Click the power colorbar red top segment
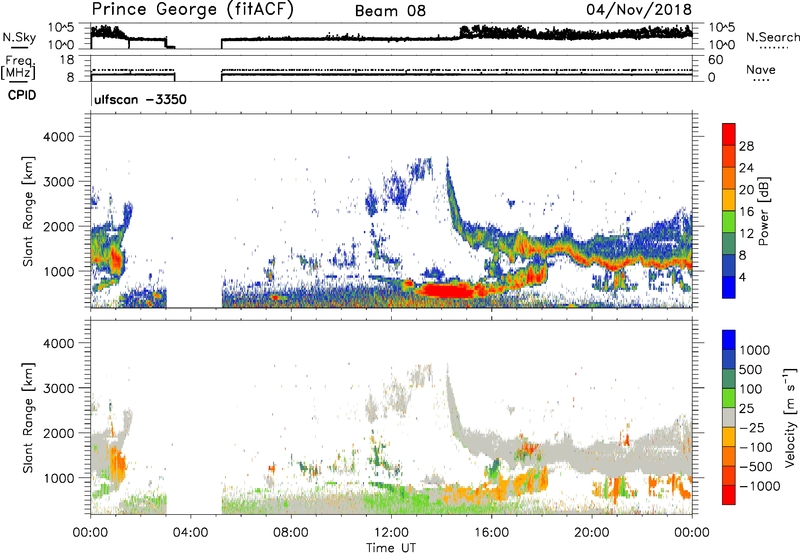The image size is (800, 554). coord(729,134)
